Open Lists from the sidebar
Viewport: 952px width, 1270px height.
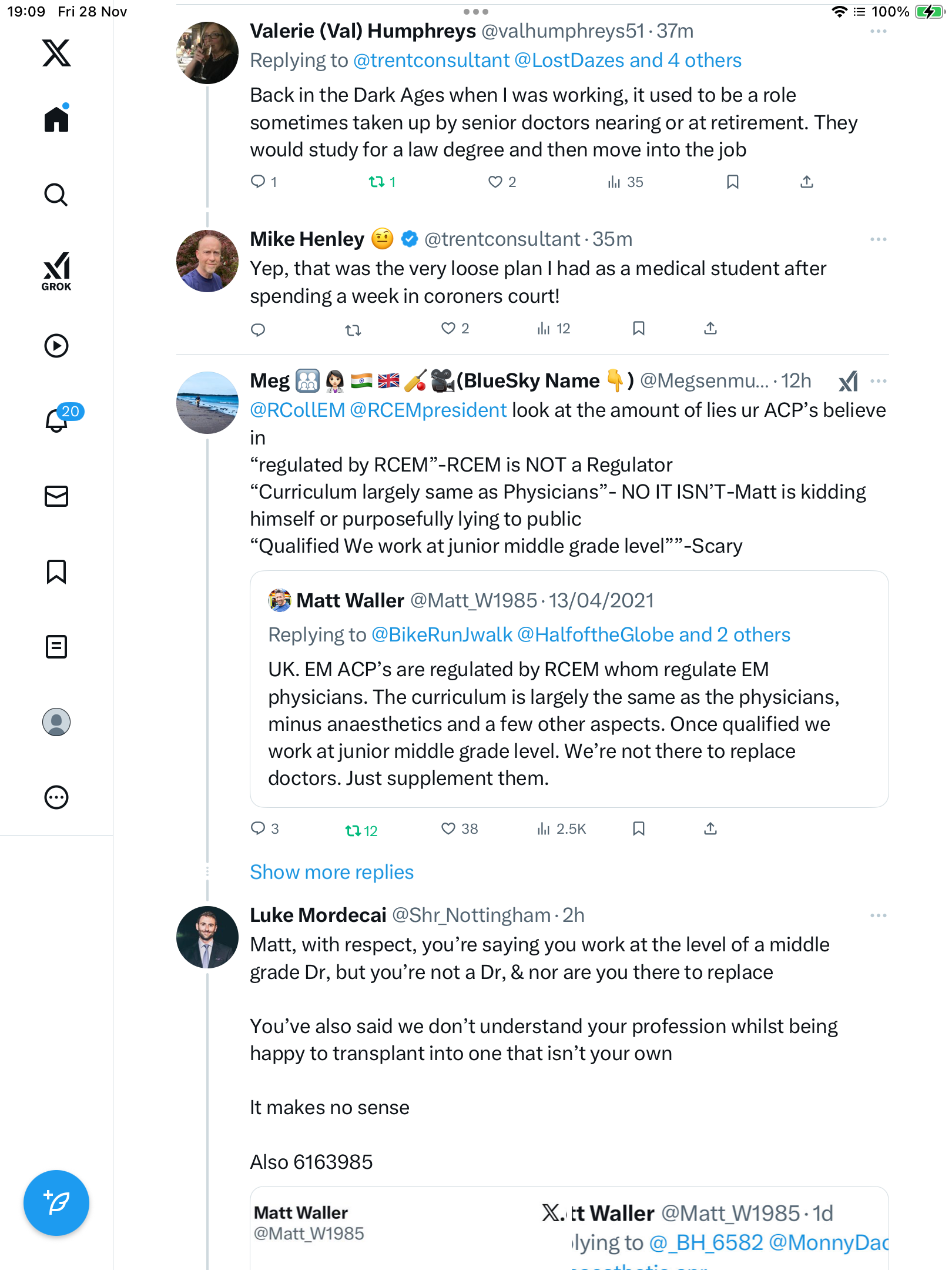56,647
